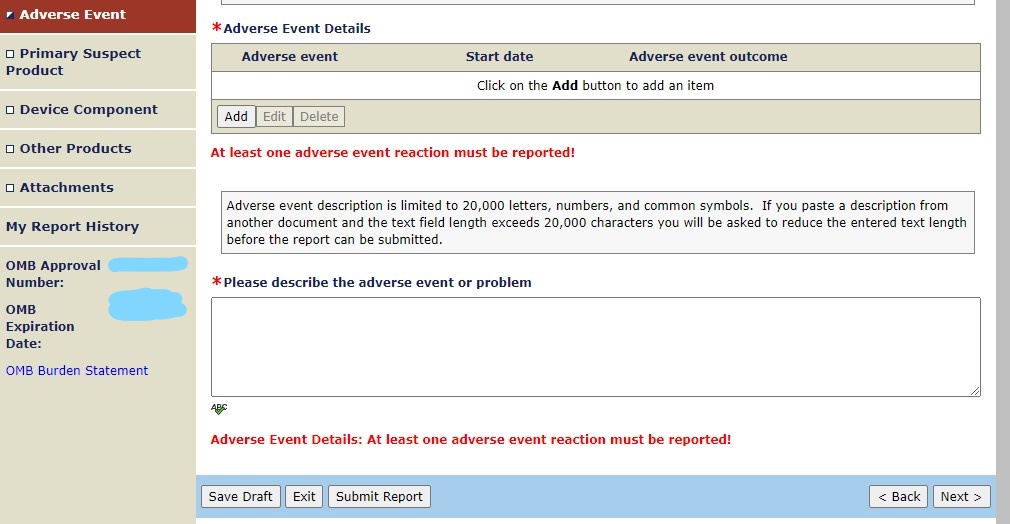Focus the adverse event description text area
Screen dimensions: 1010x524
point(595,347)
